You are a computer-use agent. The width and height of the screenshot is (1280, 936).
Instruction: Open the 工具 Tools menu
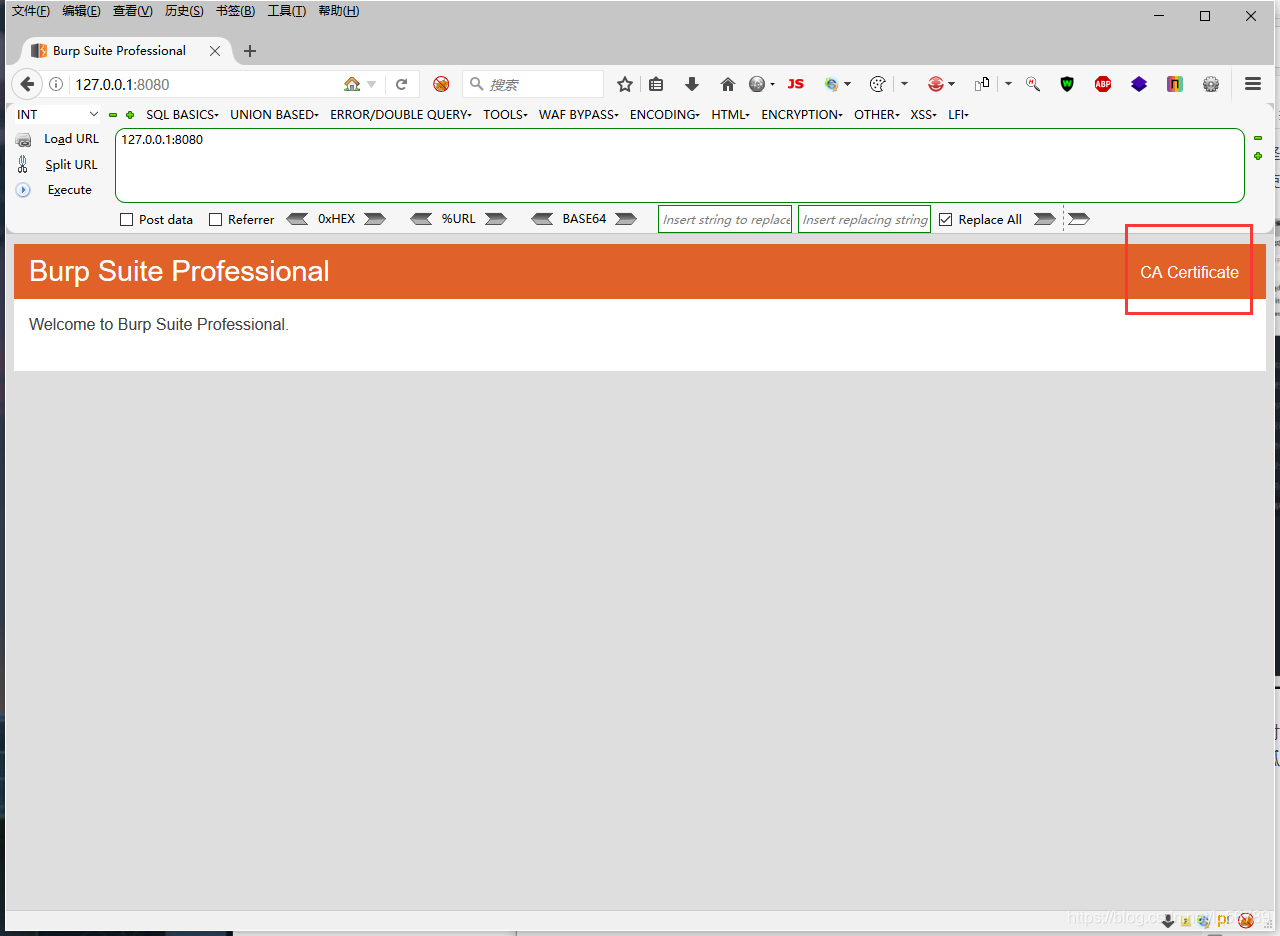(286, 11)
